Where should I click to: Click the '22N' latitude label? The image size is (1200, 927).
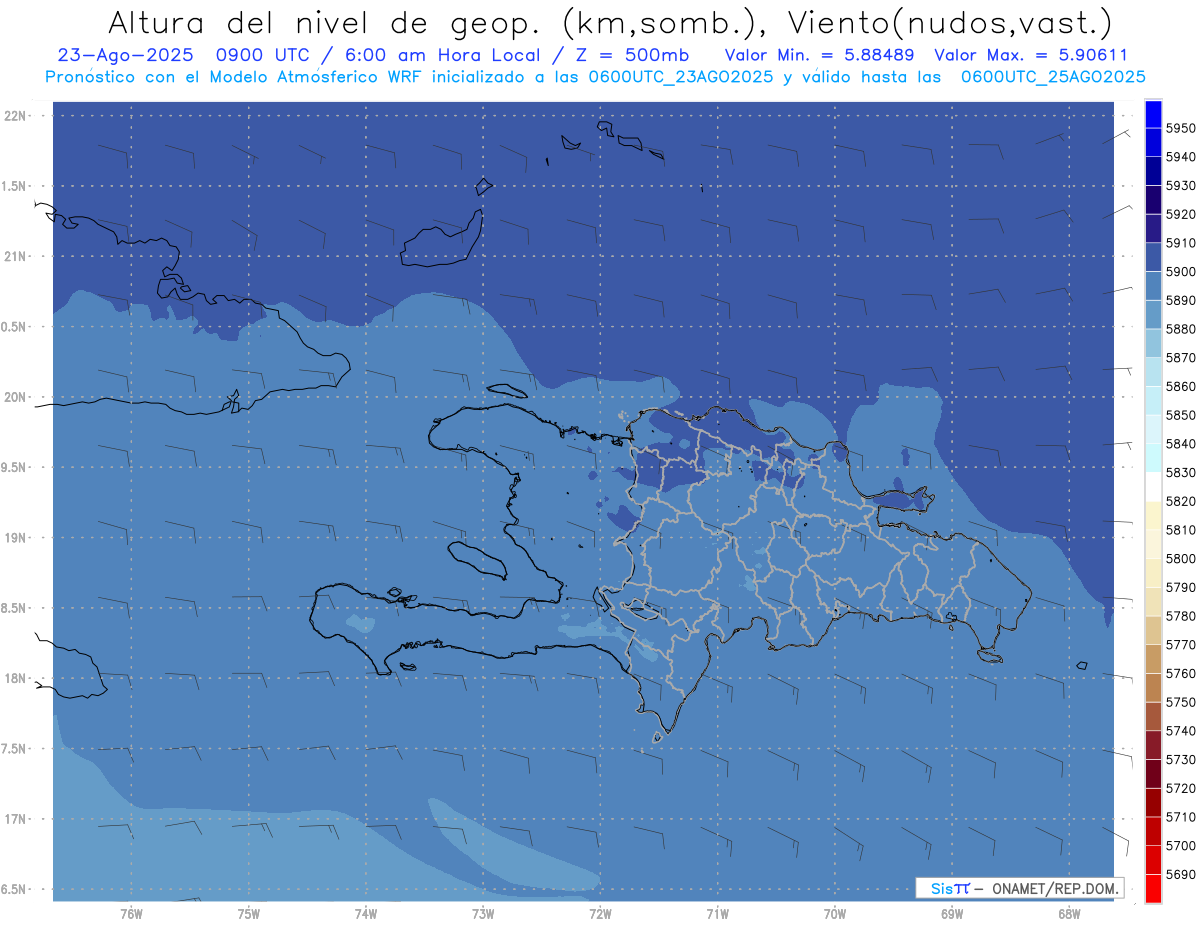[15, 116]
